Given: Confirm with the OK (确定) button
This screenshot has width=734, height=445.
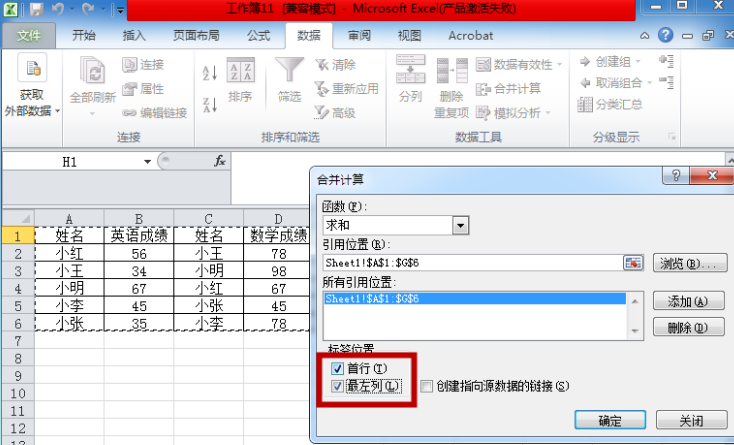Looking at the screenshot, I should 610,420.
